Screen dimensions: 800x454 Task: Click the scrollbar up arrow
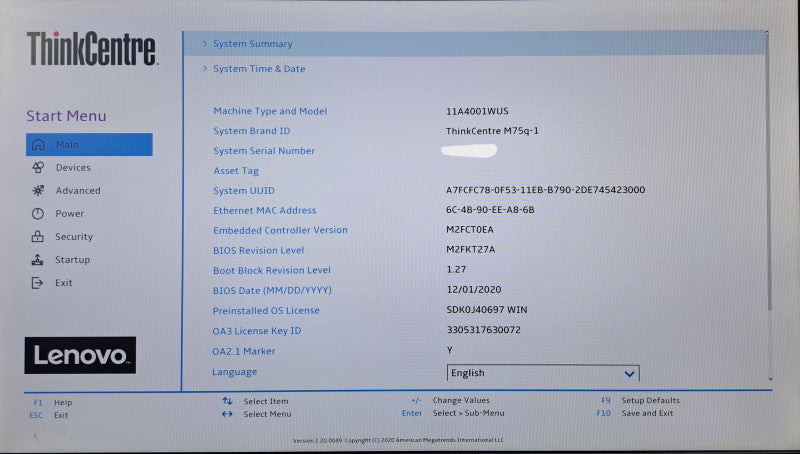point(767,33)
